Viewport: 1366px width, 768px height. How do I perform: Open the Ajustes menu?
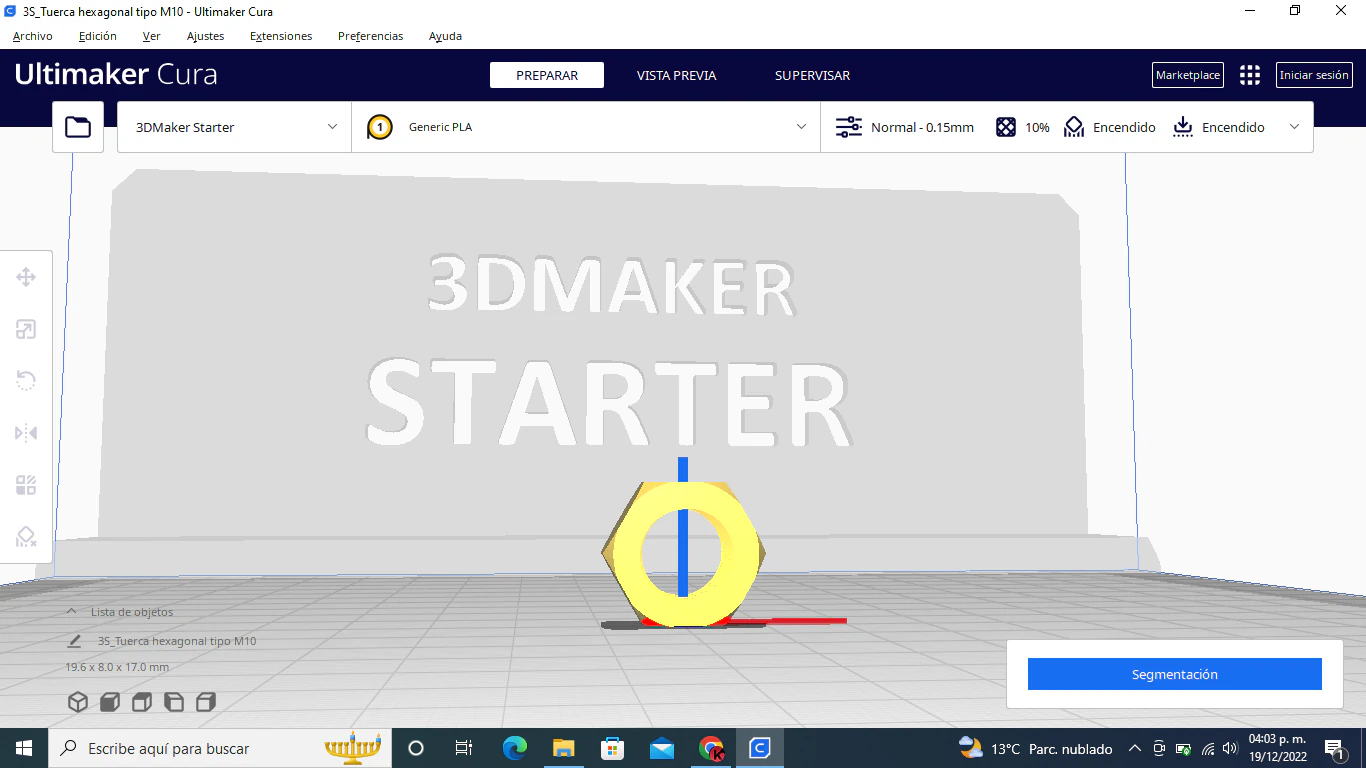coord(206,36)
